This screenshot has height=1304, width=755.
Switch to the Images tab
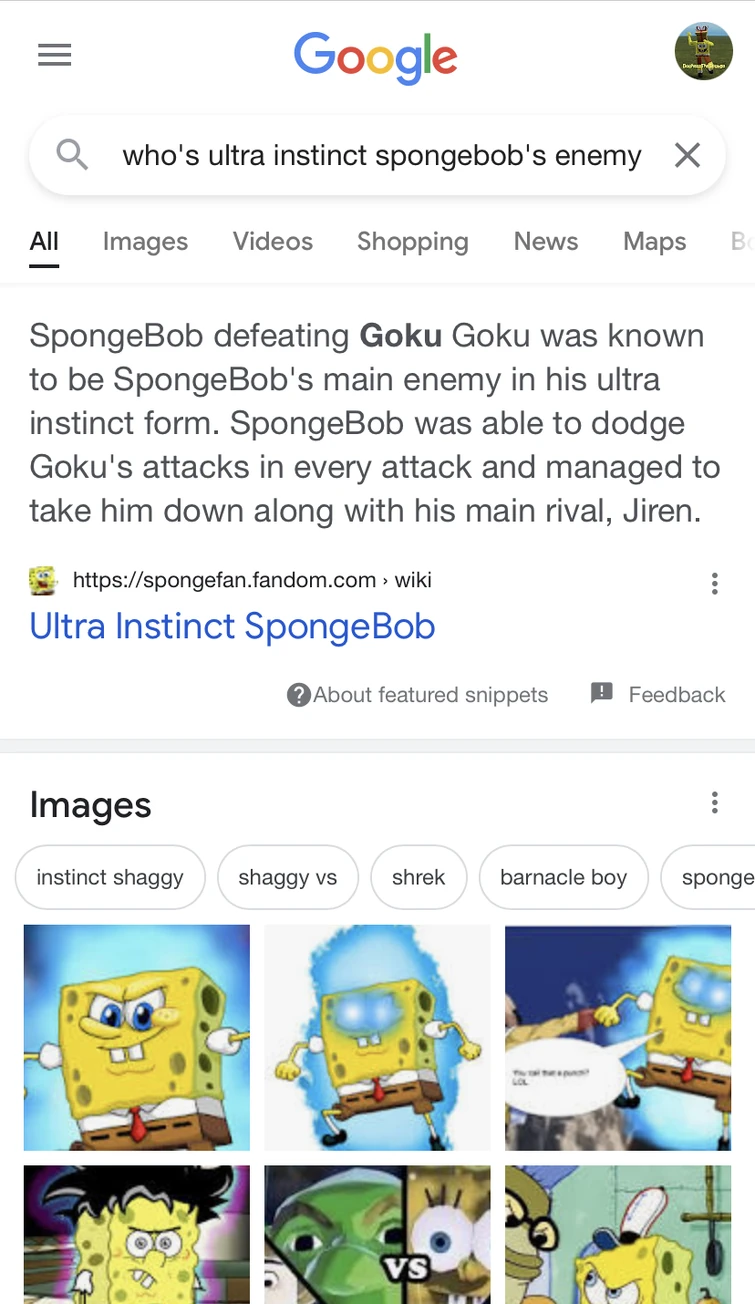[145, 241]
